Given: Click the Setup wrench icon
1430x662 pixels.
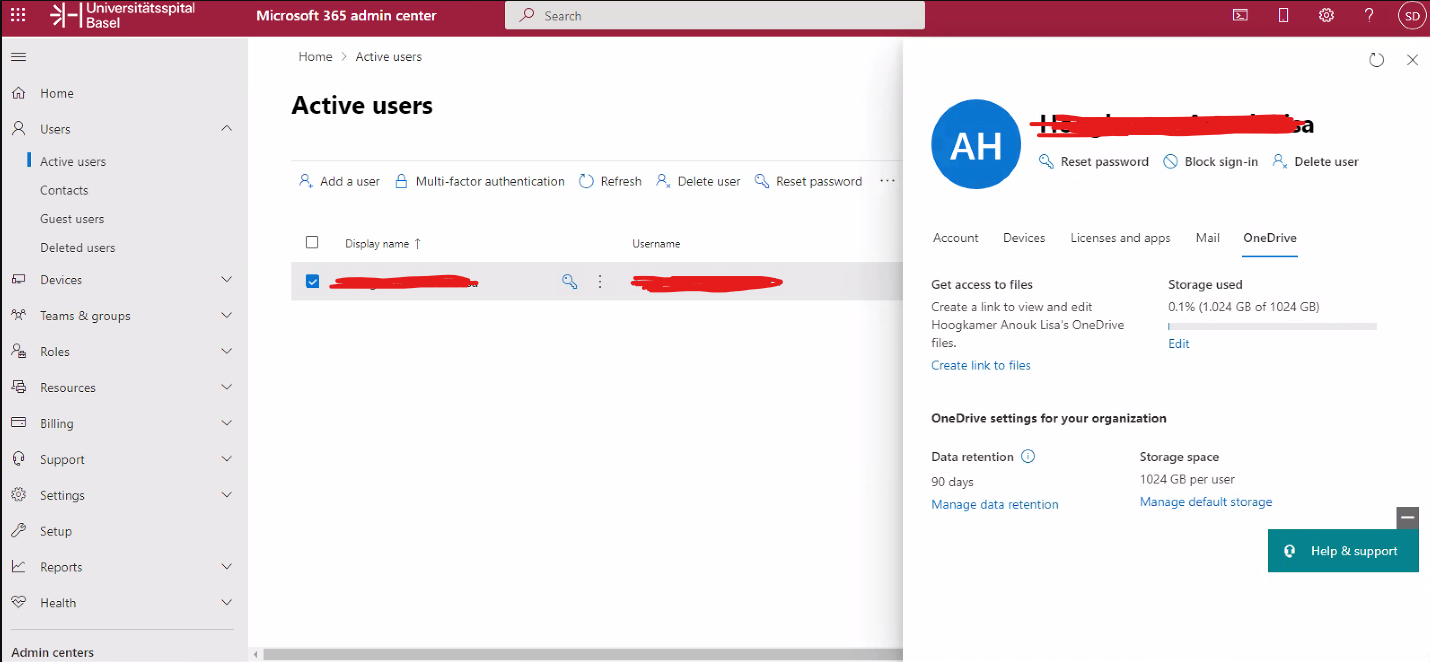Looking at the screenshot, I should coord(18,531).
